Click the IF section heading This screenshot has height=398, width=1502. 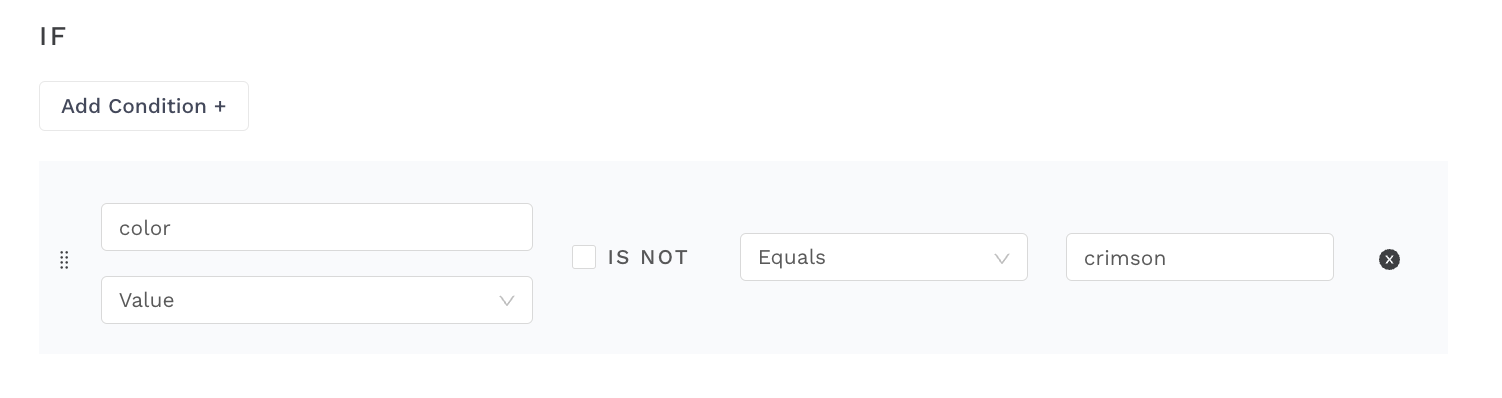[x=52, y=37]
